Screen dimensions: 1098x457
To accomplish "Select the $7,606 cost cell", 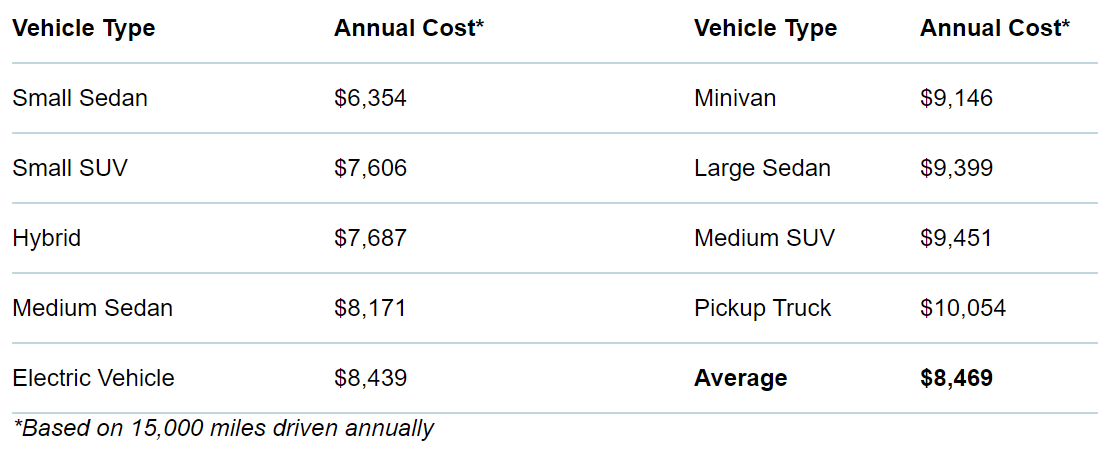I will (370, 168).
